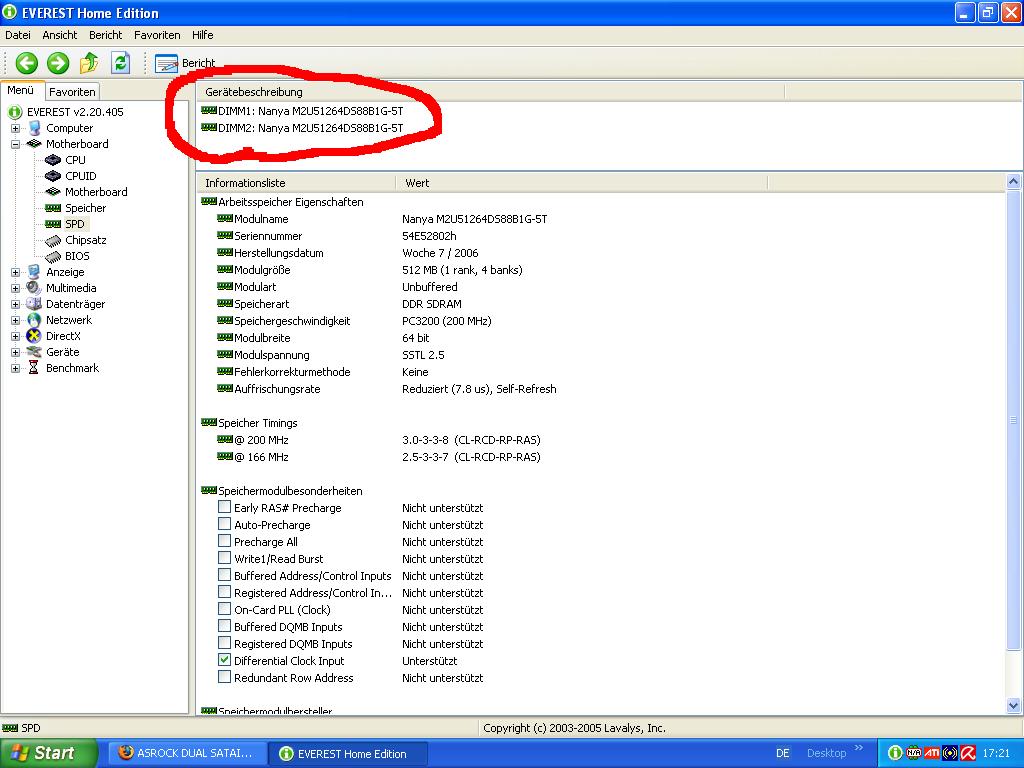Toggle Buffered Address/Control Inputs checkbox

224,575
